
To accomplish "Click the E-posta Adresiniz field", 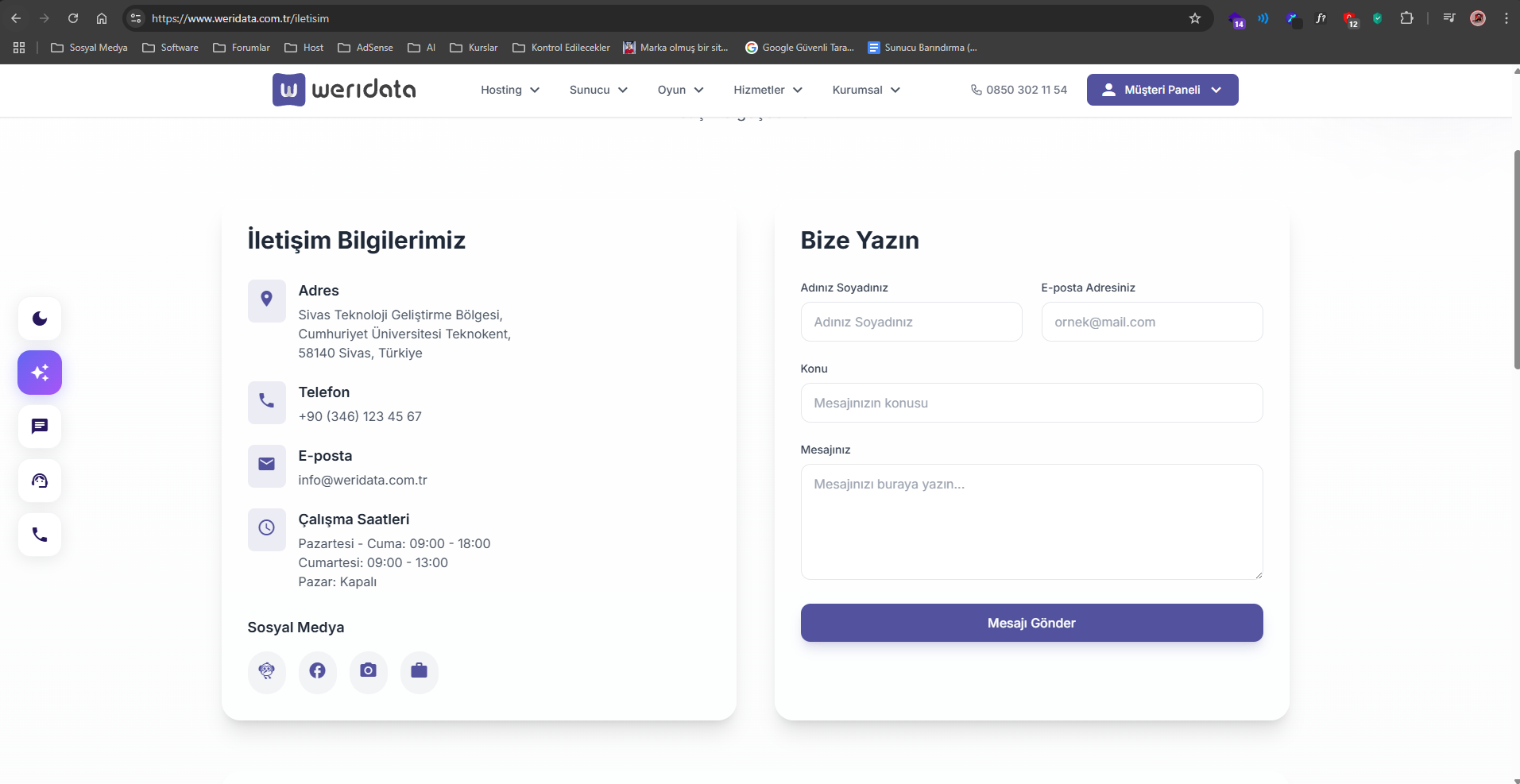I will click(x=1152, y=322).
